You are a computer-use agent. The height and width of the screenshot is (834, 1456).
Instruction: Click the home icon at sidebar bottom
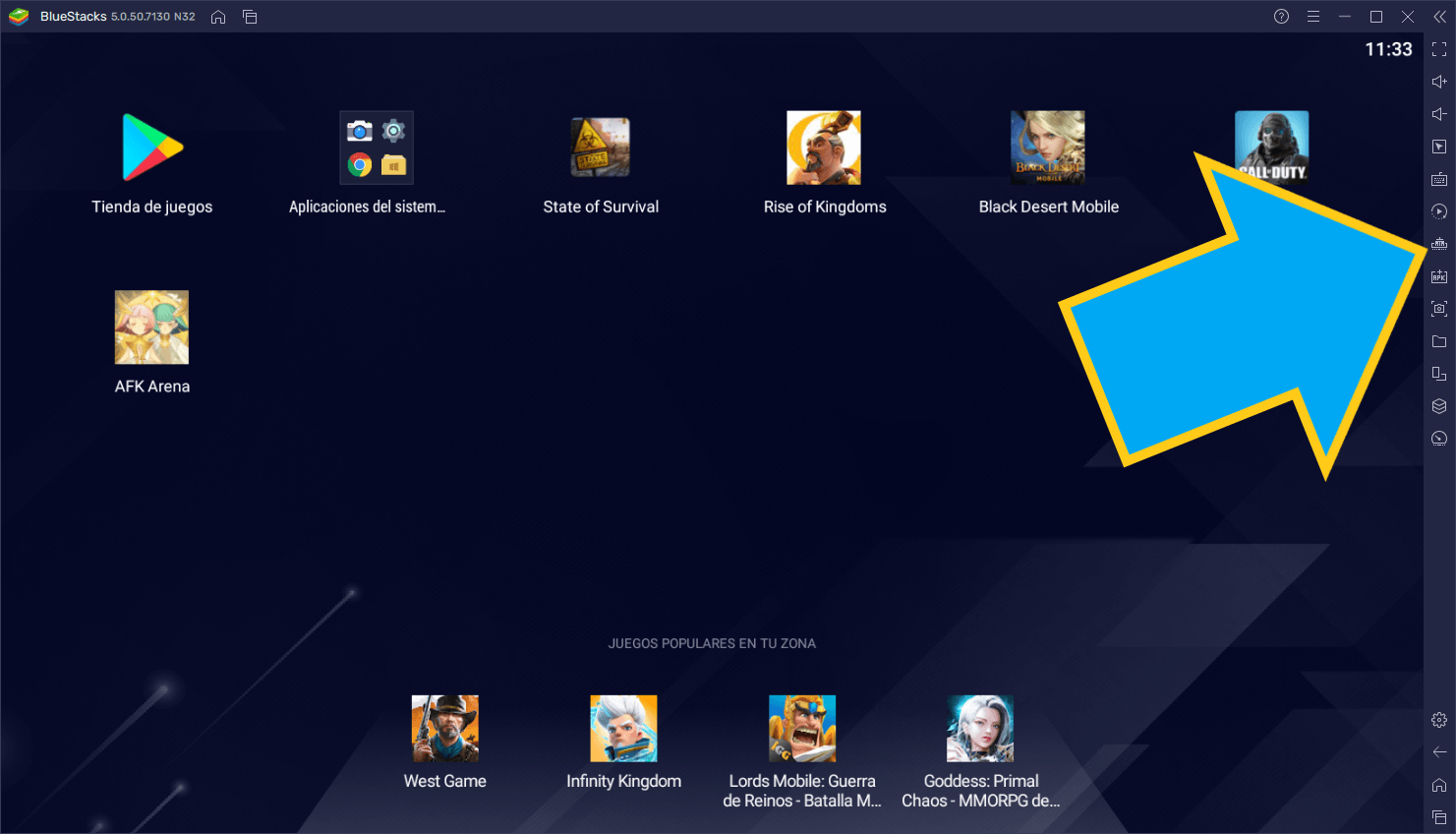pos(1439,785)
